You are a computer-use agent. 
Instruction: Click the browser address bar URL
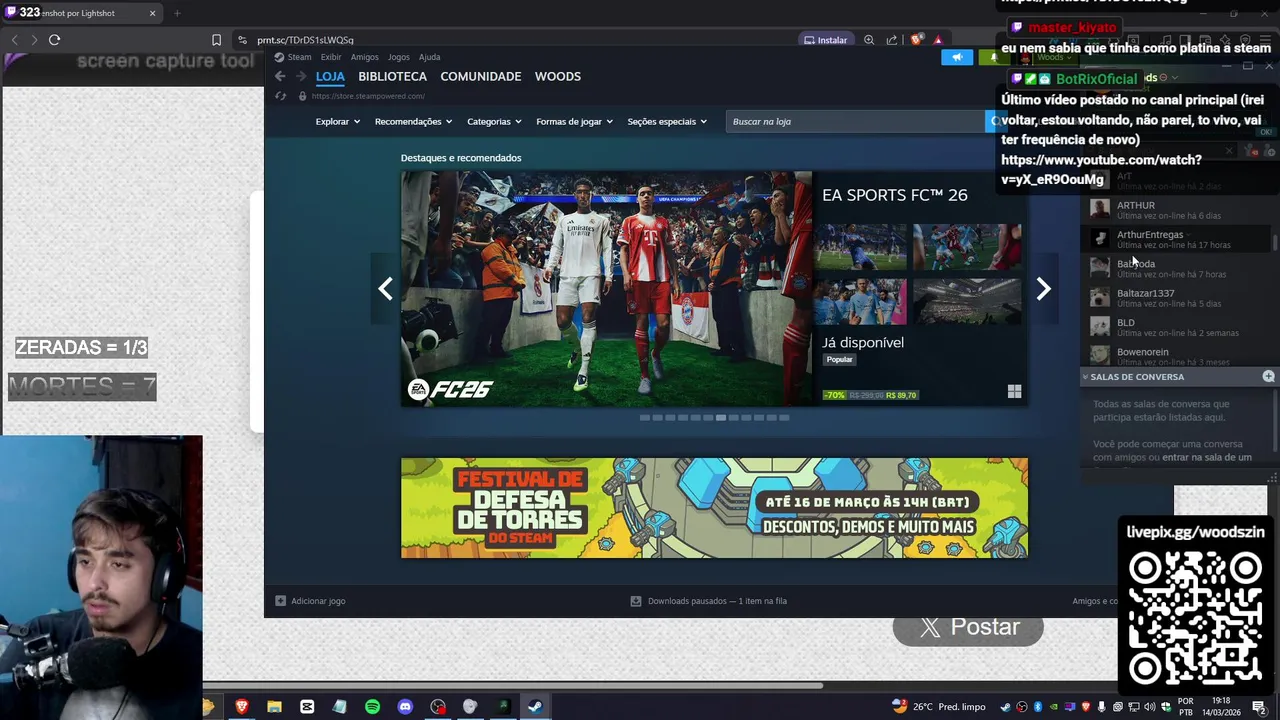305,40
